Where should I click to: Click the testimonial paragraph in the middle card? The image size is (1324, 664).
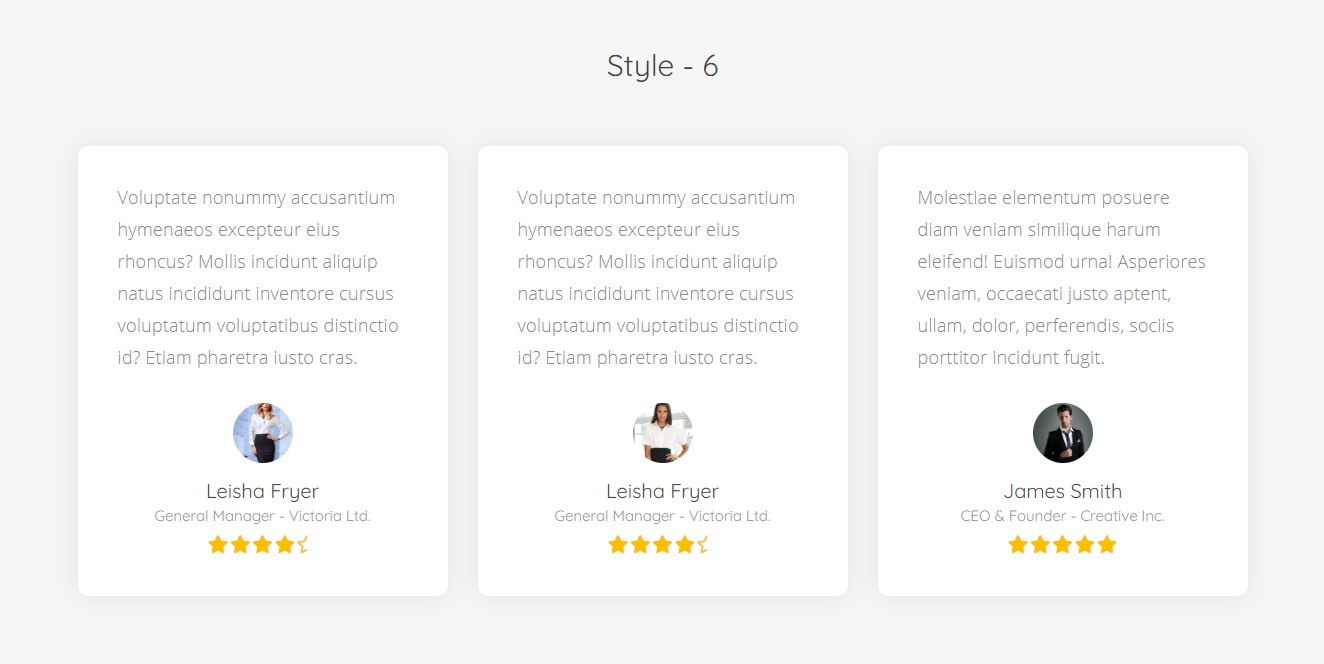(x=658, y=277)
